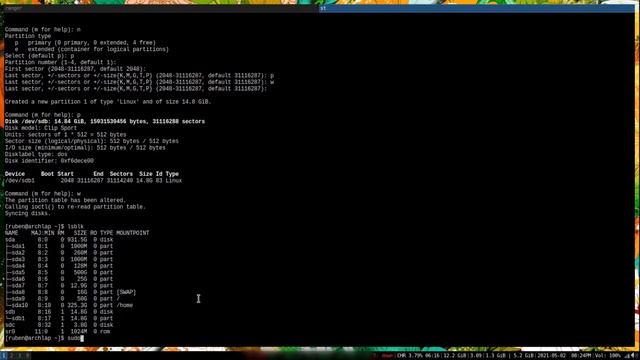Click 'The partition table has been altered.' line
640x360 pixels.
(x=65, y=200)
